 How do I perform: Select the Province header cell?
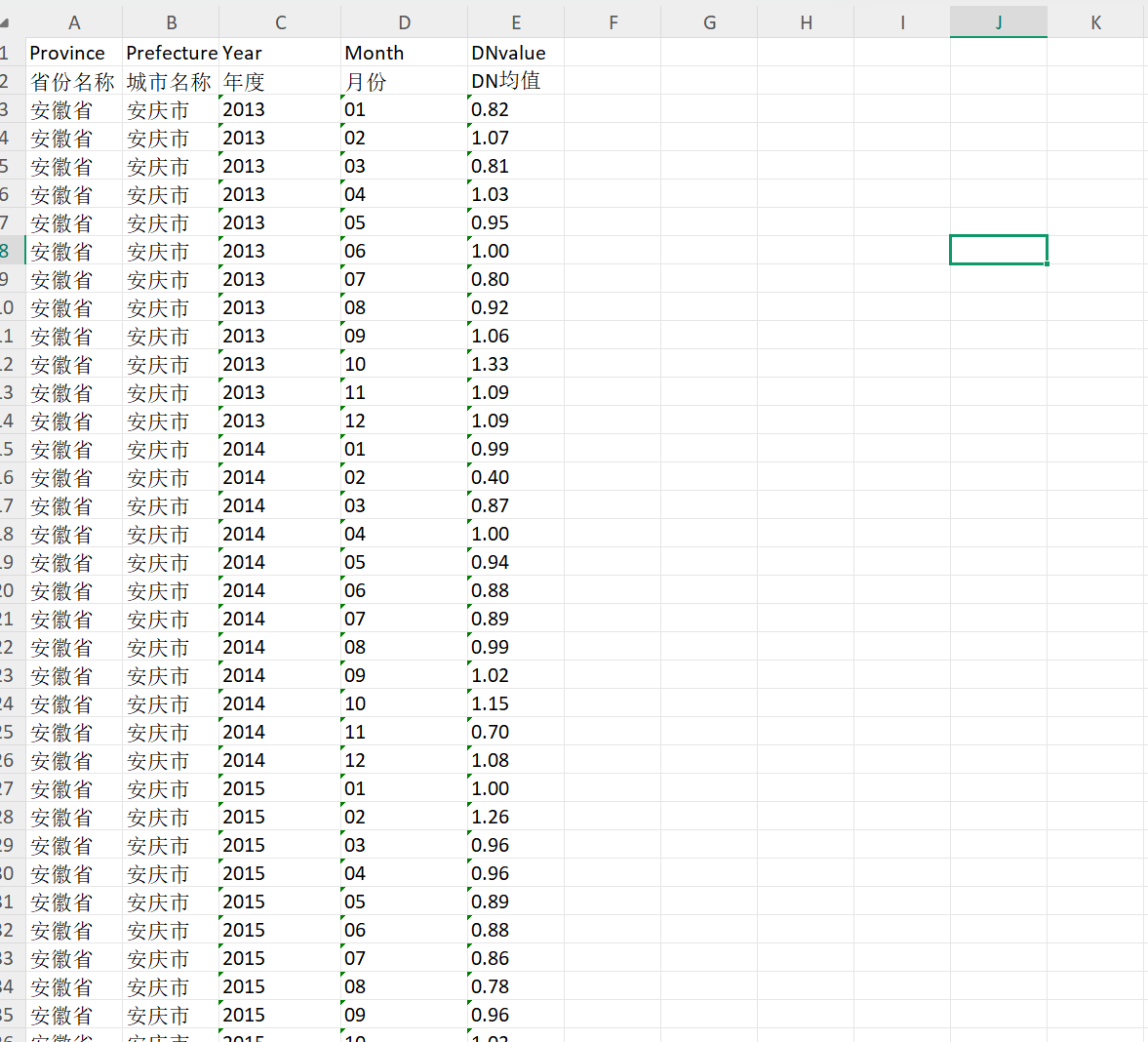click(x=74, y=53)
